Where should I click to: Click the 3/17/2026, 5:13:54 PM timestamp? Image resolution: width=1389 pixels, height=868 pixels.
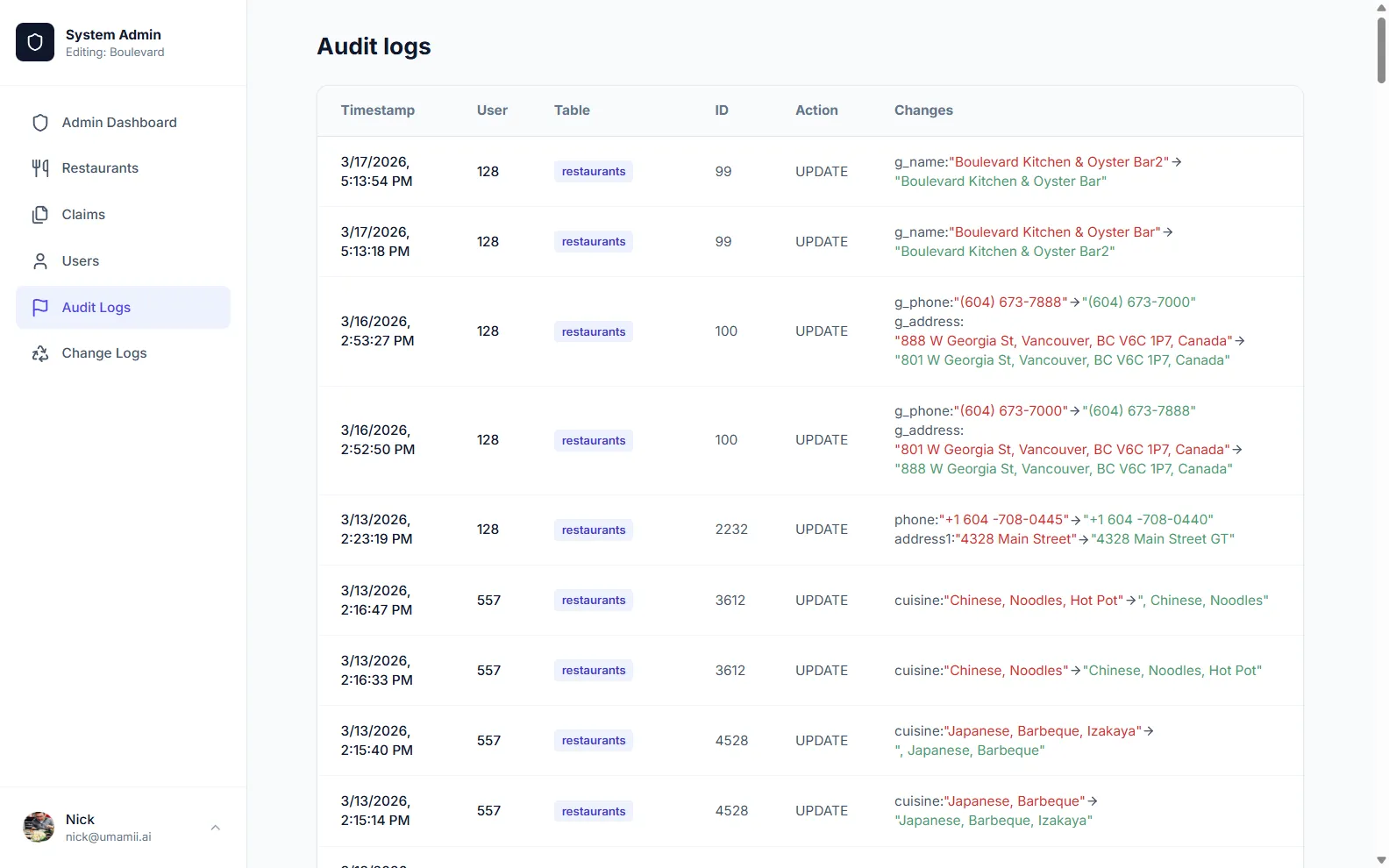377,172
